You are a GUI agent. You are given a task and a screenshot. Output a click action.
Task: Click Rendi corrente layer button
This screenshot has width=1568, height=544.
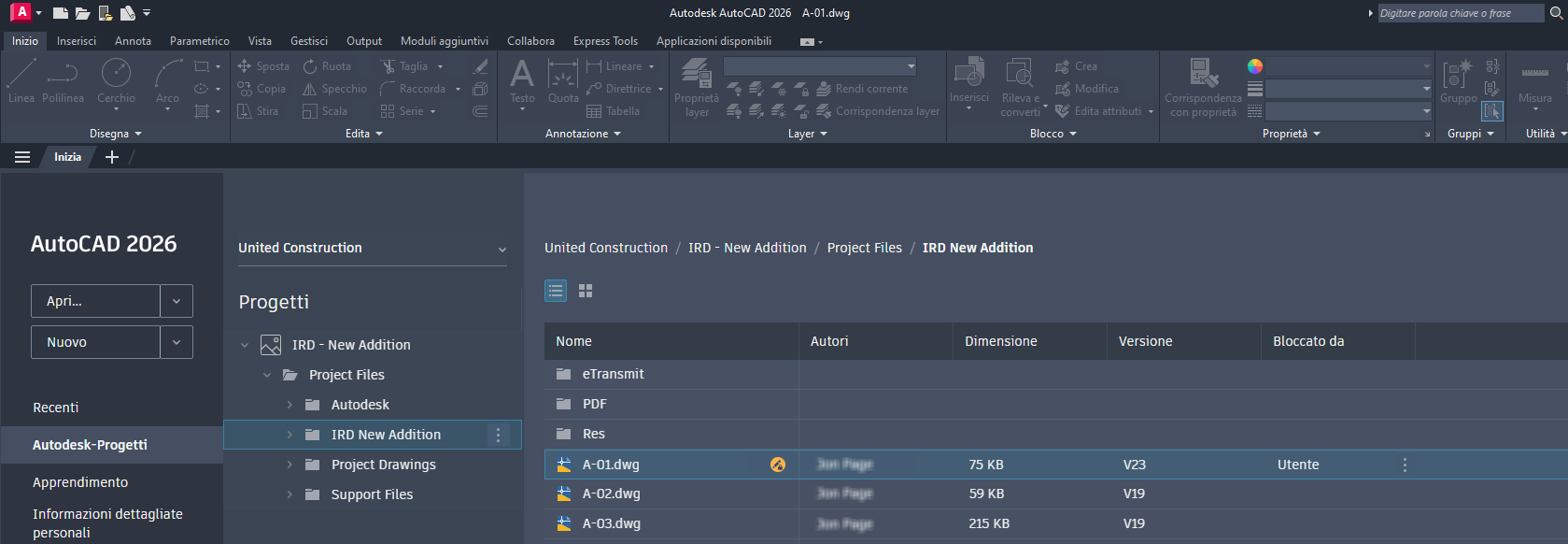coord(862,89)
